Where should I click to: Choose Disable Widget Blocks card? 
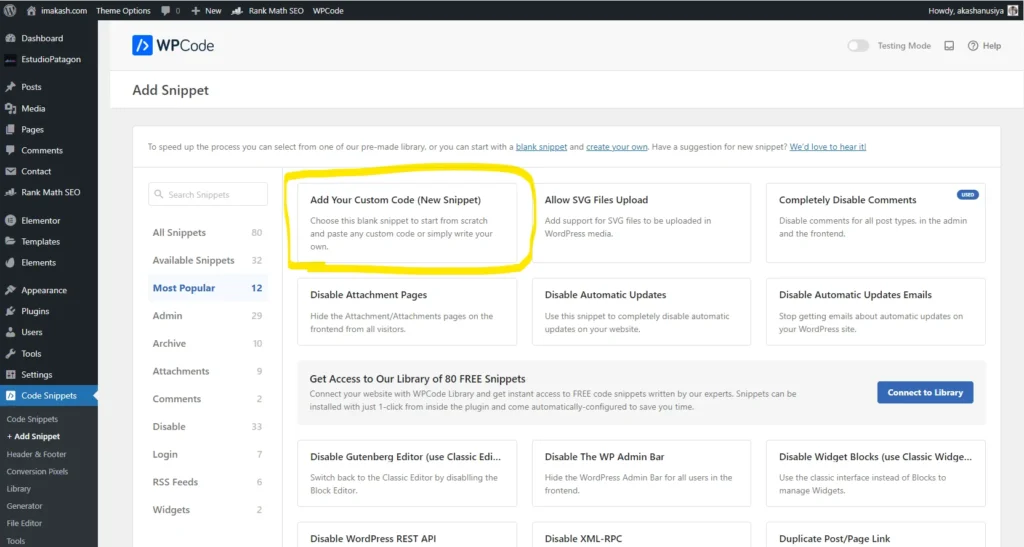875,473
